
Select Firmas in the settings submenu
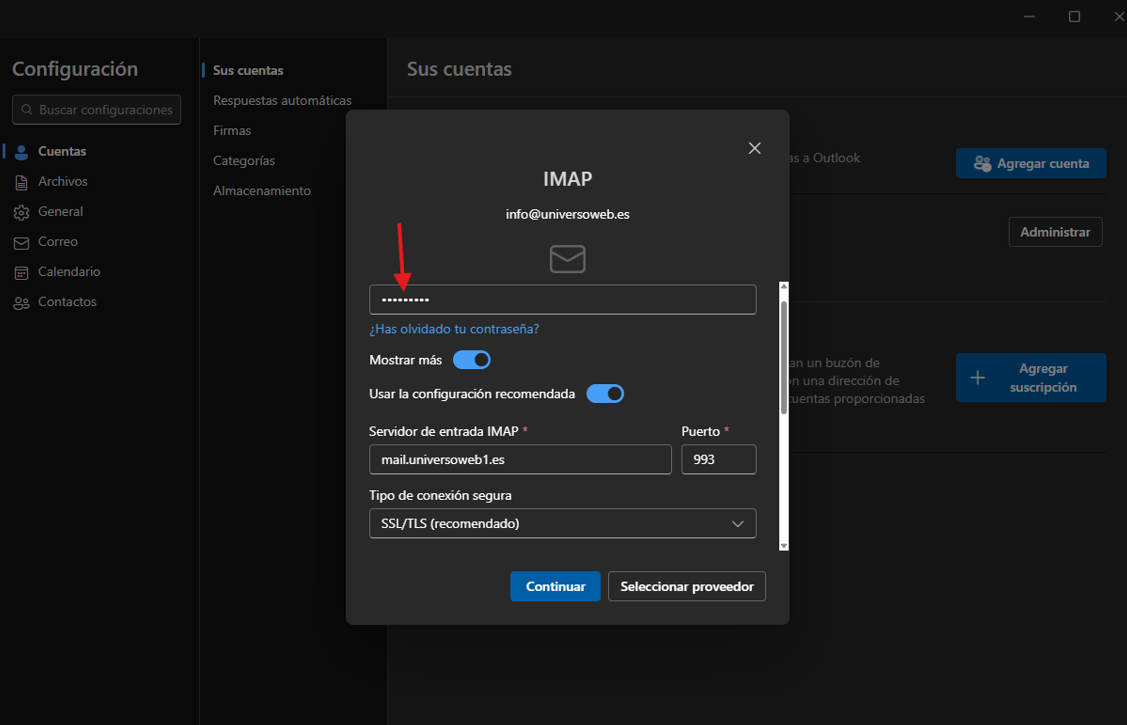tap(232, 130)
